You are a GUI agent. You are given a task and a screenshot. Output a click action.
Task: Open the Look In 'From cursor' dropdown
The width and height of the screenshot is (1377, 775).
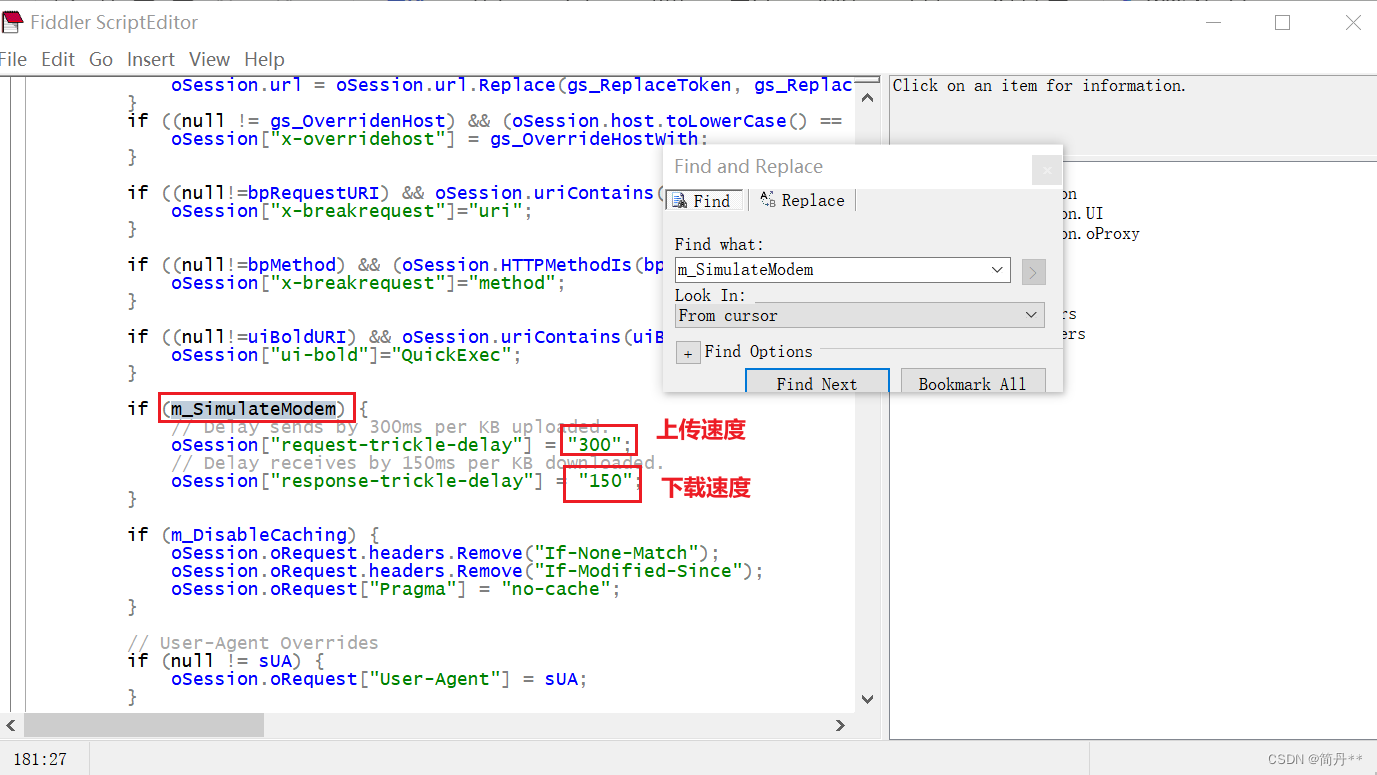[860, 315]
